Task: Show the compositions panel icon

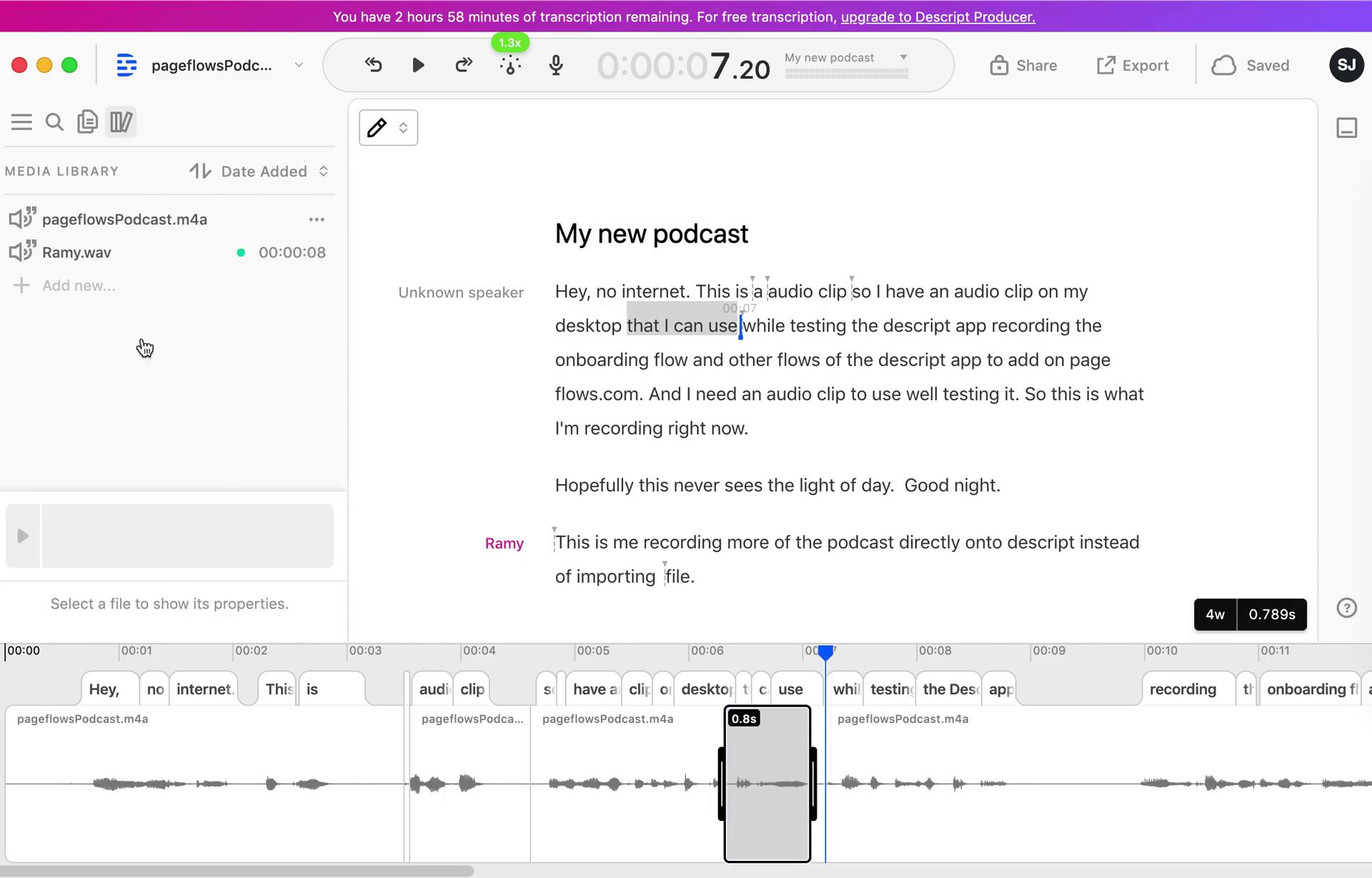Action: [87, 122]
